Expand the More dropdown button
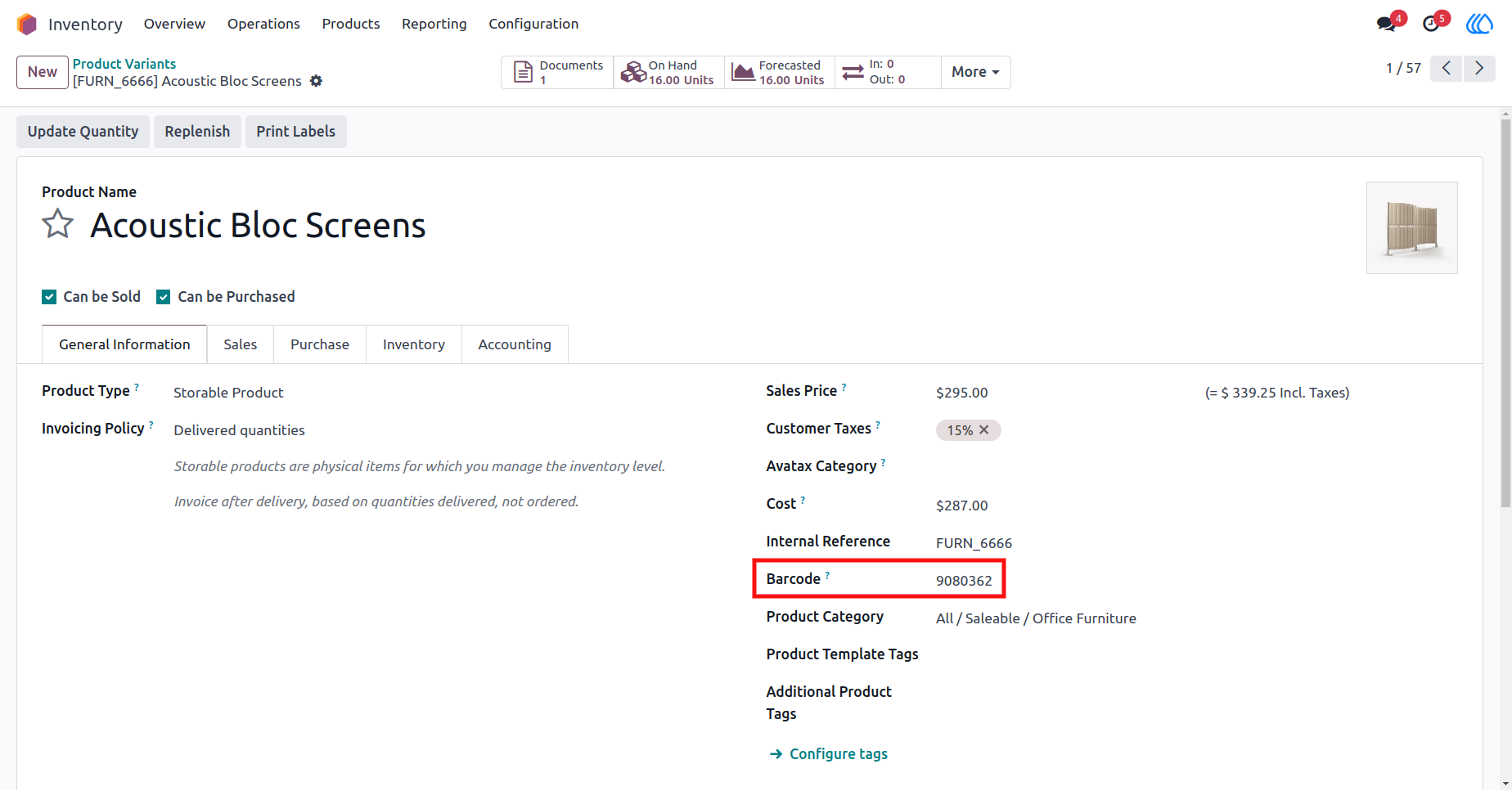The image size is (1512, 791). click(x=975, y=72)
